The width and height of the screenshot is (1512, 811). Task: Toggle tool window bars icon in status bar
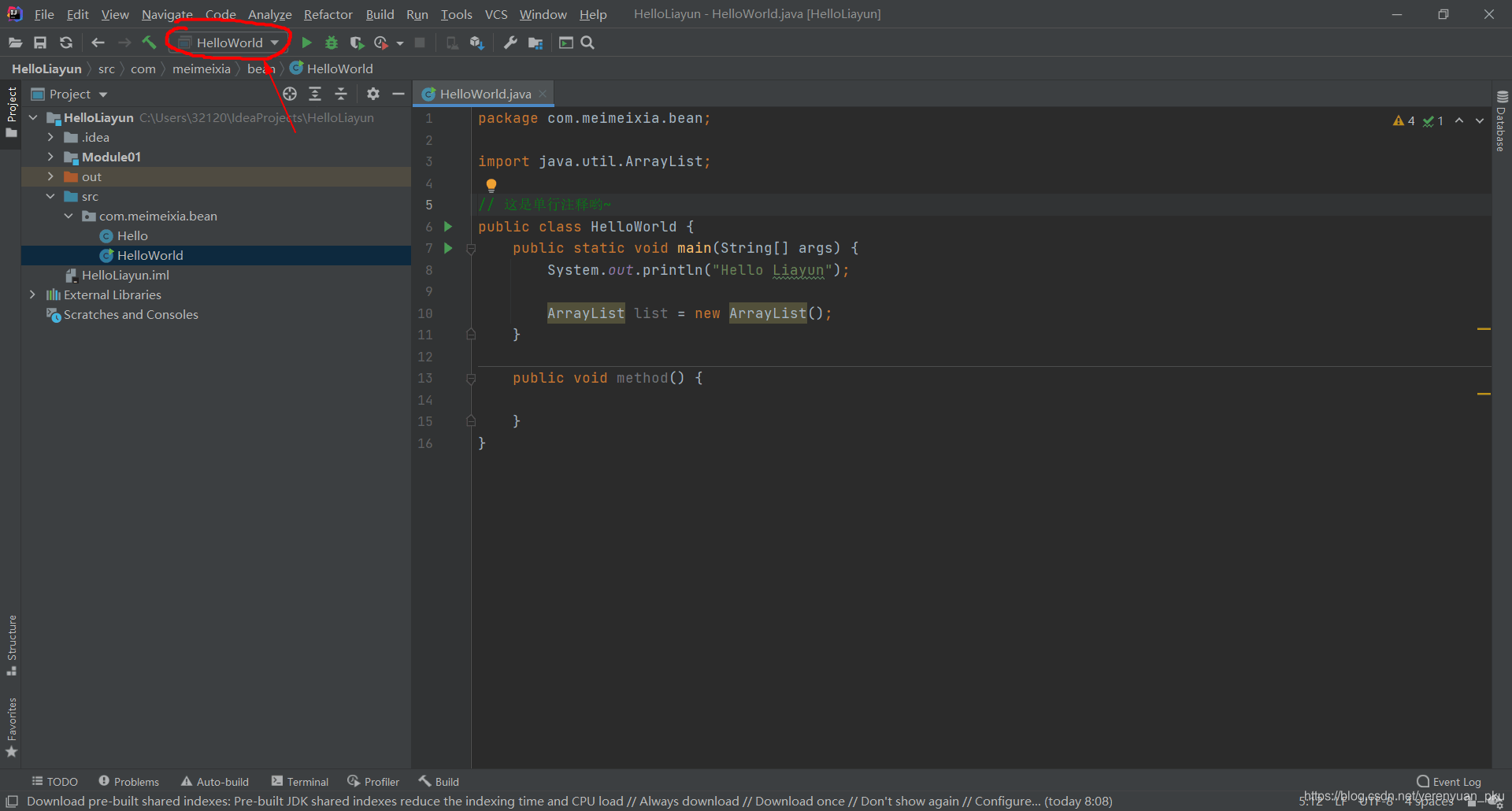point(12,802)
